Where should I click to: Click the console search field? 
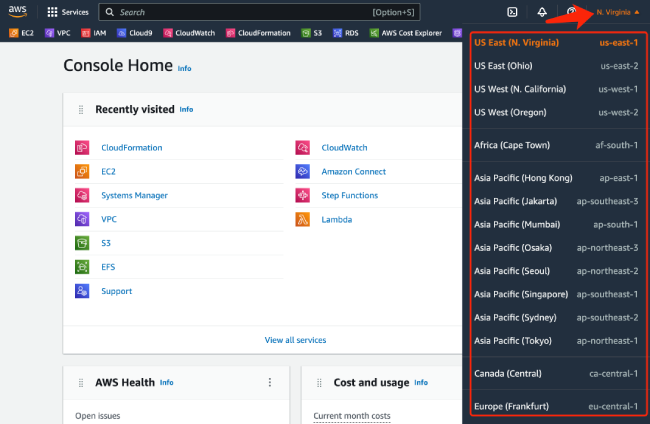pos(260,13)
